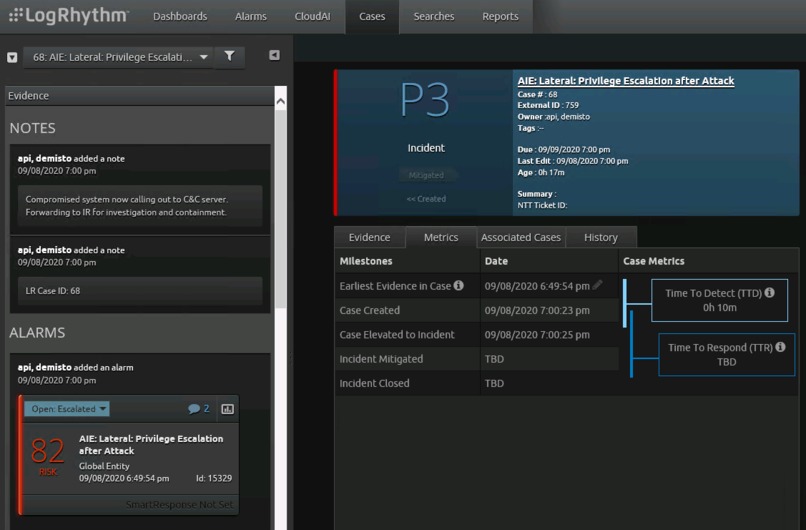Viewport: 806px width, 530px height.
Task: Switch to the Evidence tab
Action: tap(370, 237)
